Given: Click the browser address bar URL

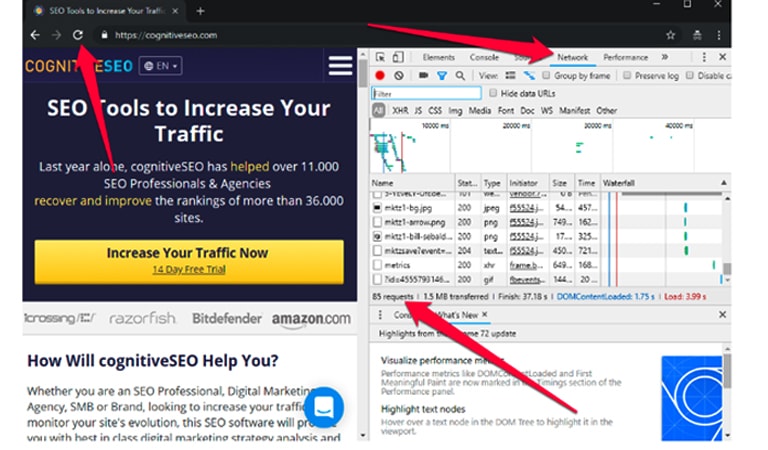Looking at the screenshot, I should tap(166, 35).
